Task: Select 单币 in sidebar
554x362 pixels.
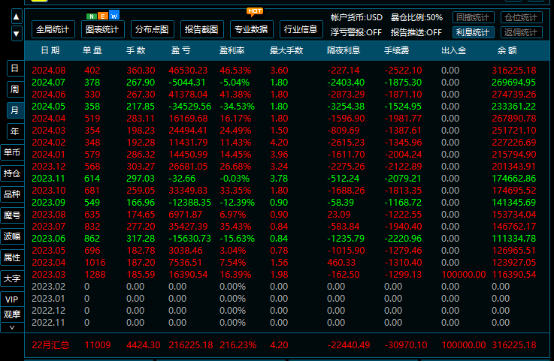Action: [x=12, y=153]
